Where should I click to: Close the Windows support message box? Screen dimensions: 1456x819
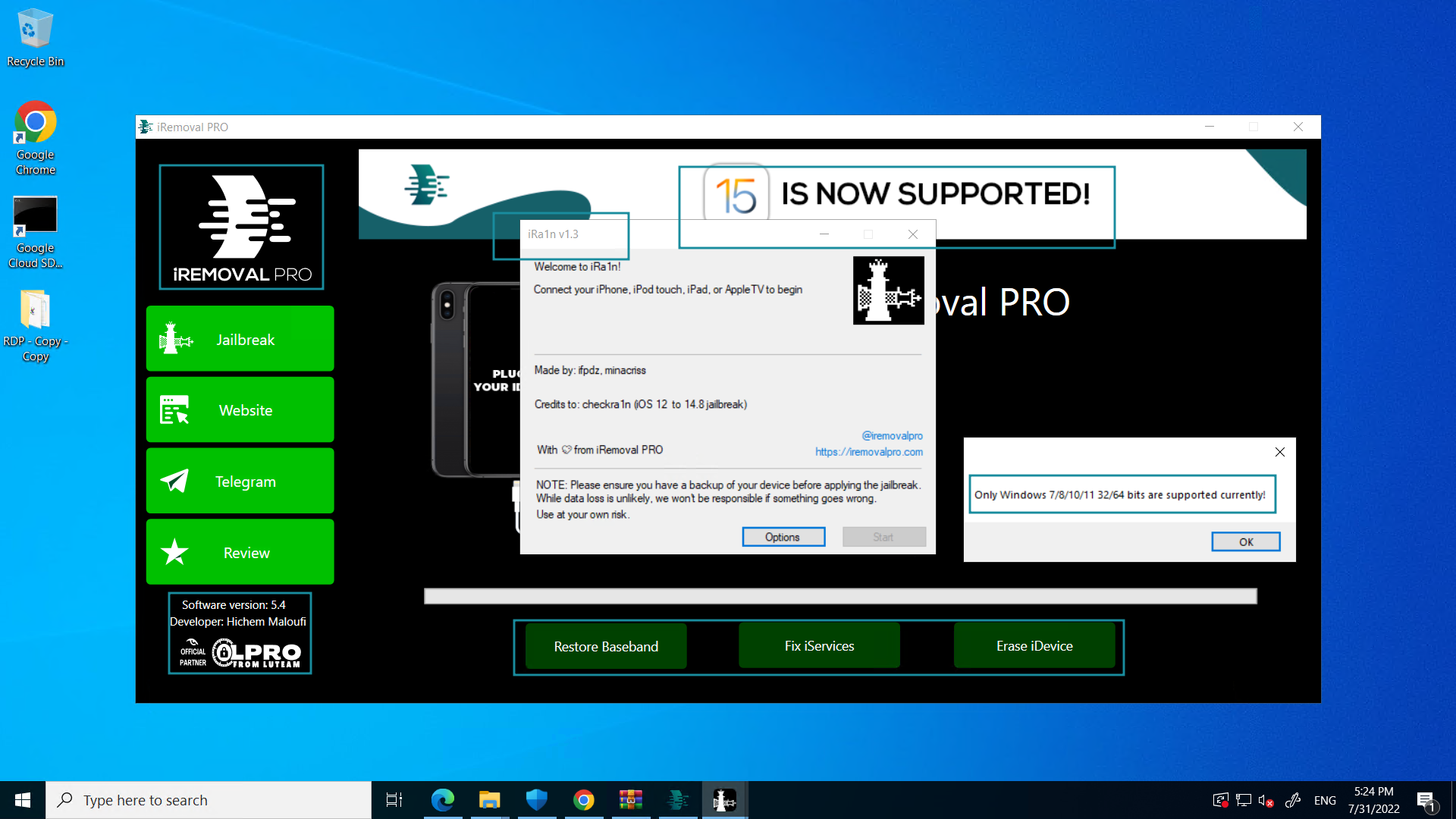pos(1279,452)
